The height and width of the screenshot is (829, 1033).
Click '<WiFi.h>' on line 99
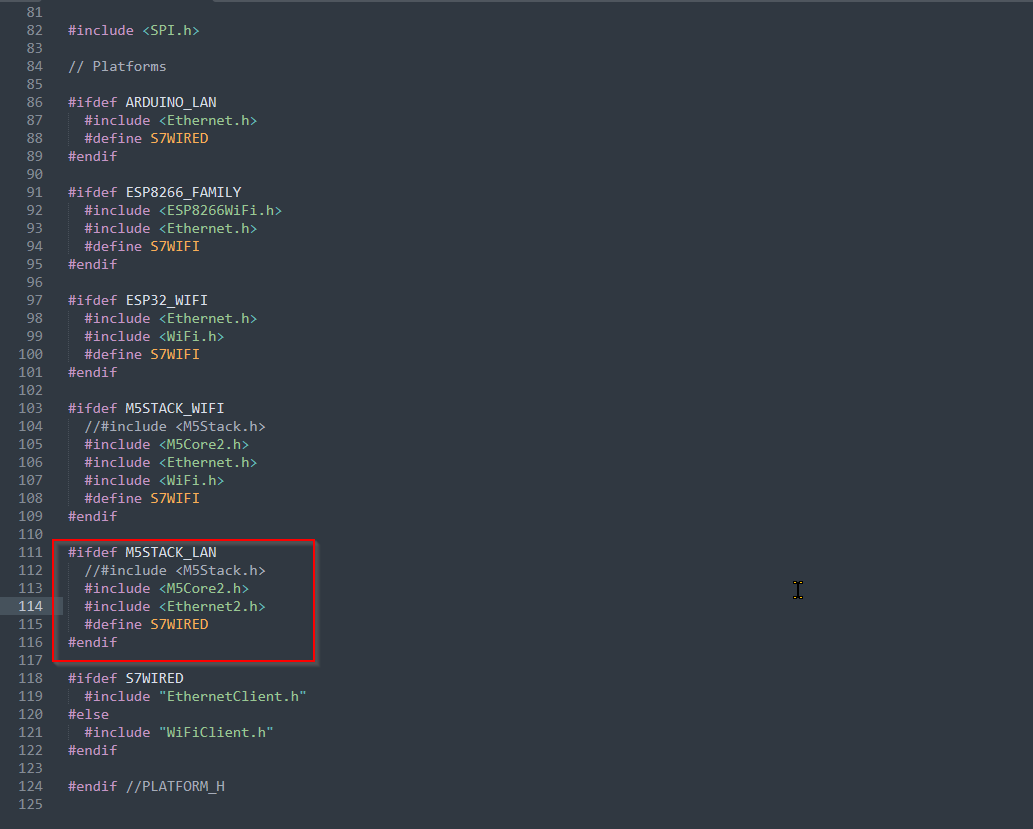tap(191, 337)
